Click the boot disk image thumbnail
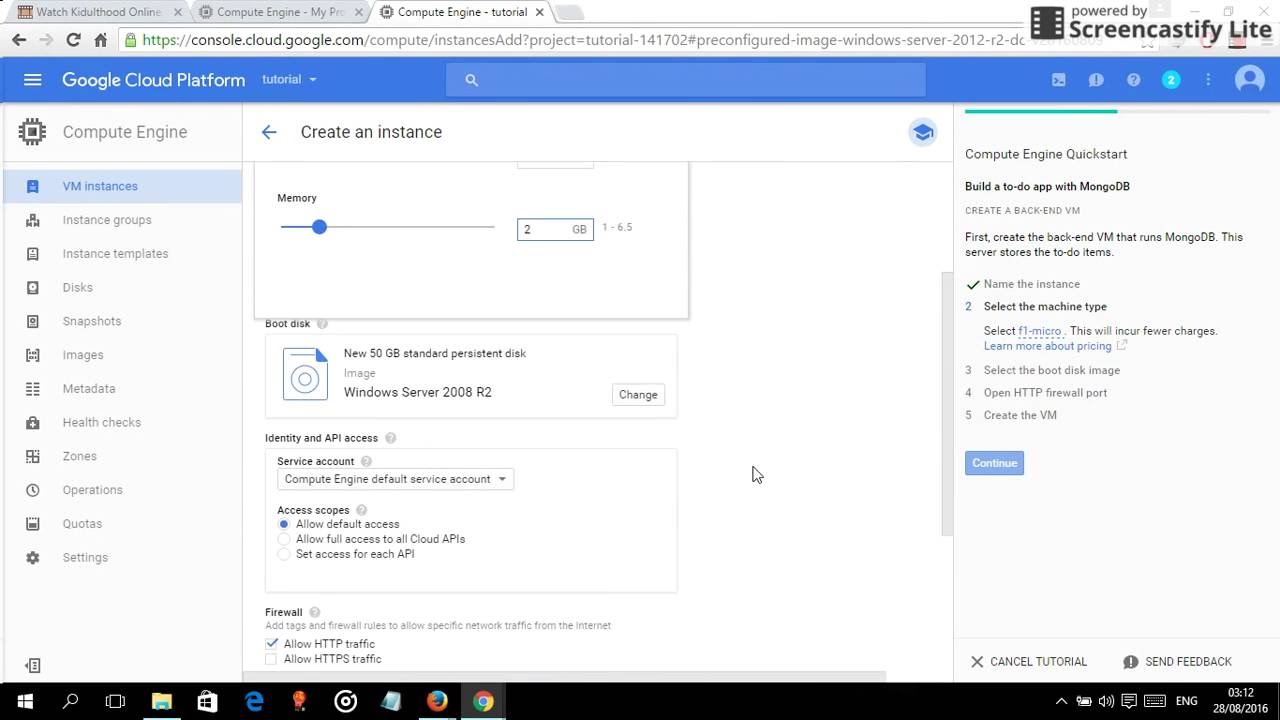 (305, 374)
